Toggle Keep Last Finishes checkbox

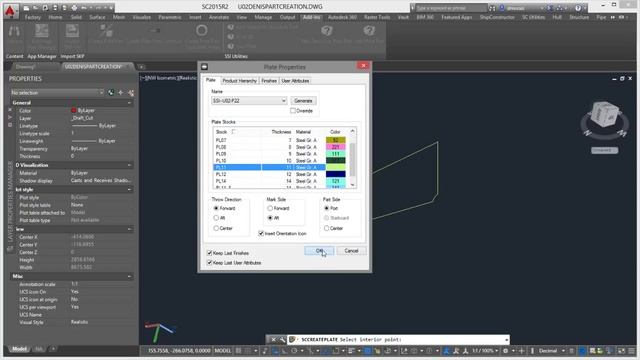coord(209,253)
